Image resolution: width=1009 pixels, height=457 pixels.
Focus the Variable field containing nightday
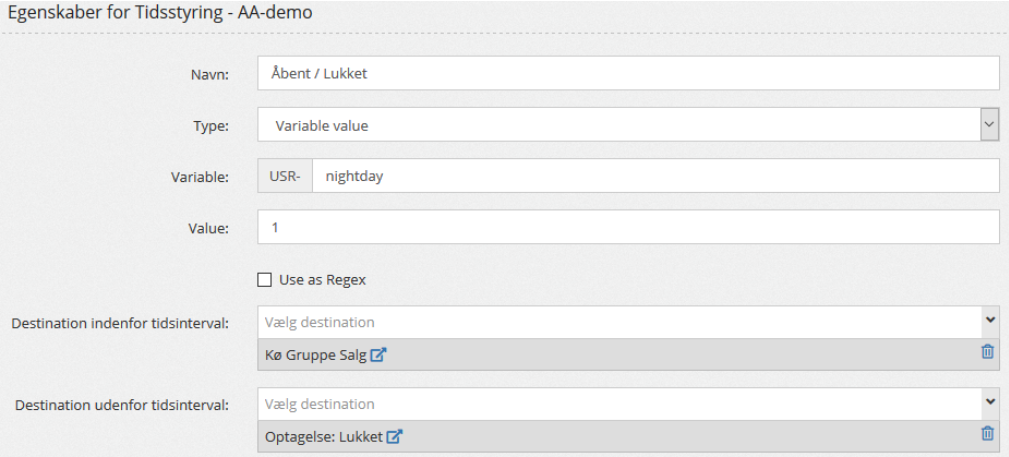pyautogui.click(x=655, y=176)
